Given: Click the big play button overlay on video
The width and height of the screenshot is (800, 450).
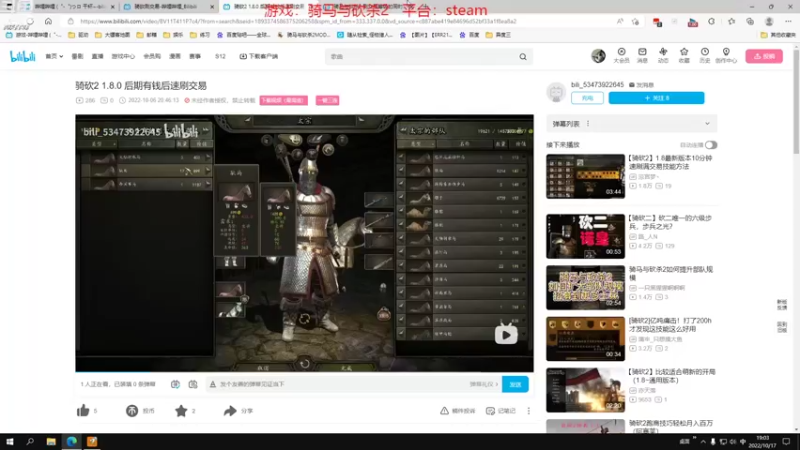Looking at the screenshot, I should coord(506,334).
